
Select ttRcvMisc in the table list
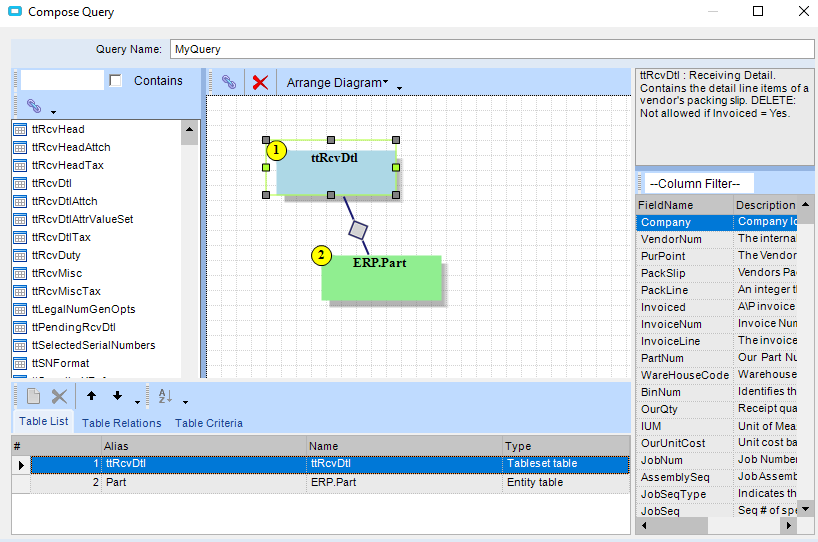click(57, 273)
